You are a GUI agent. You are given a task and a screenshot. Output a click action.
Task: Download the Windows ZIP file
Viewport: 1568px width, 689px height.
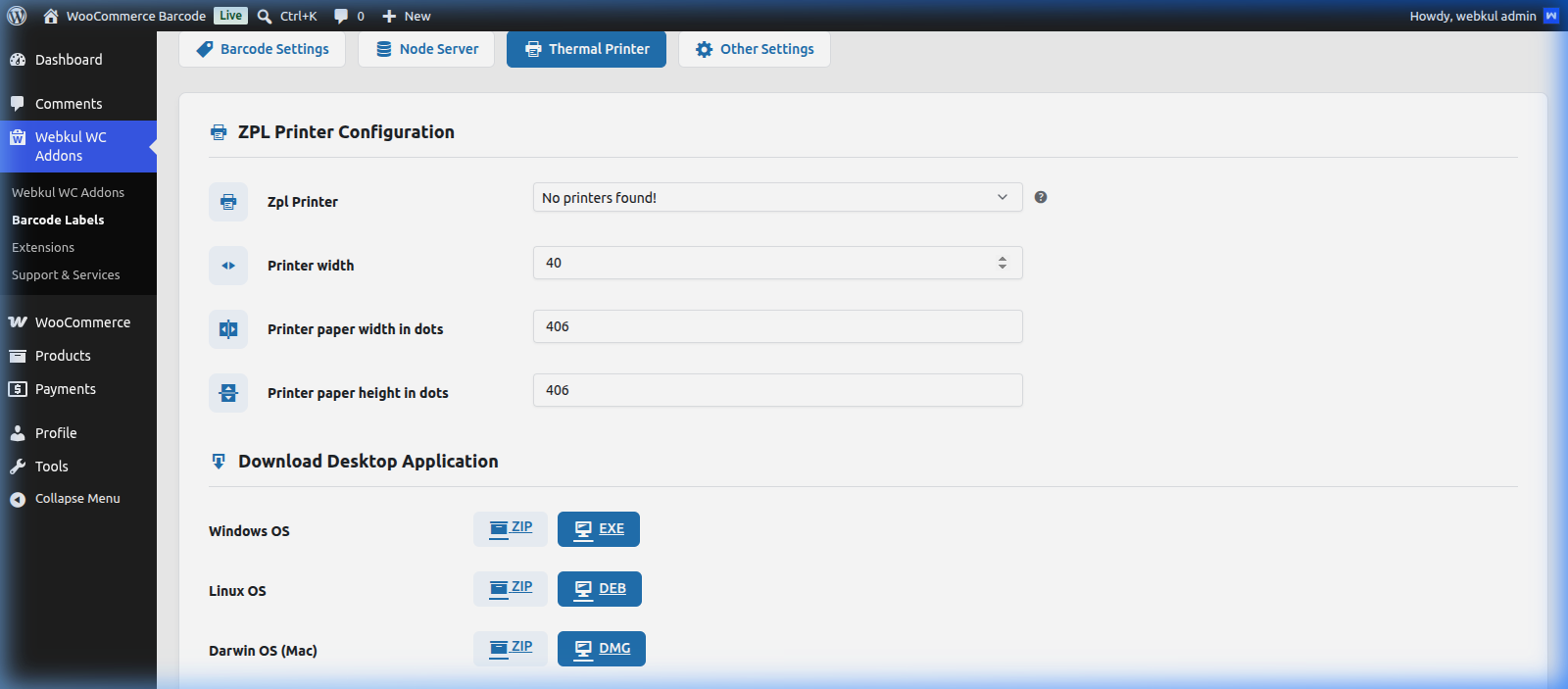click(x=511, y=529)
